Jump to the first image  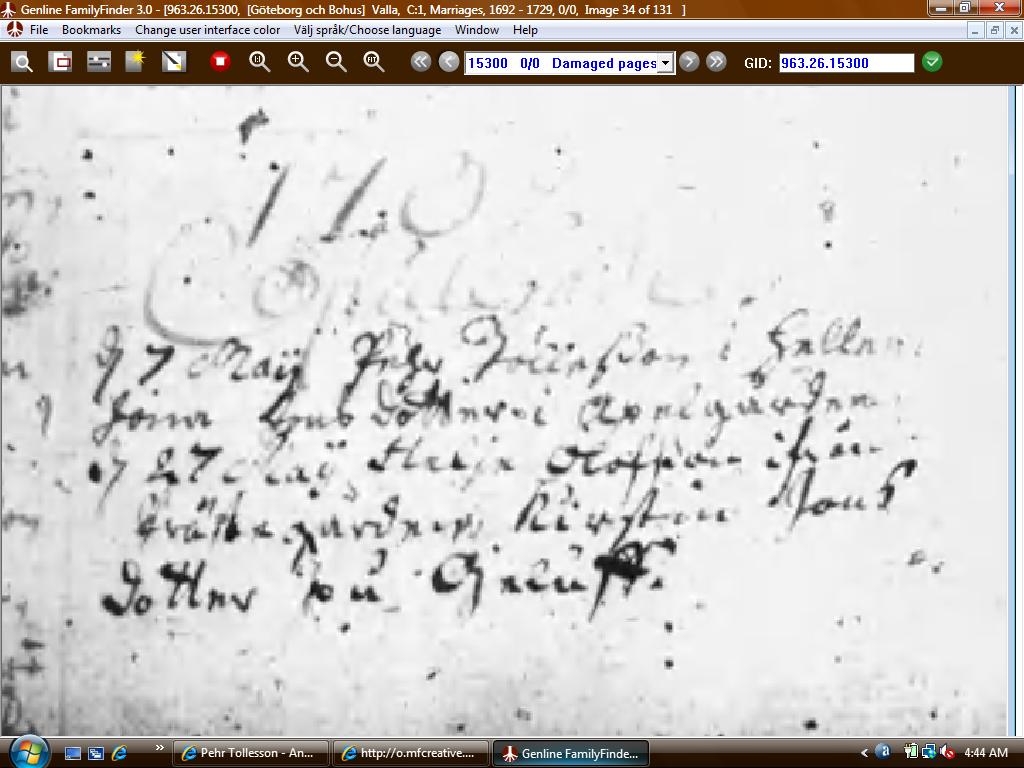click(421, 62)
